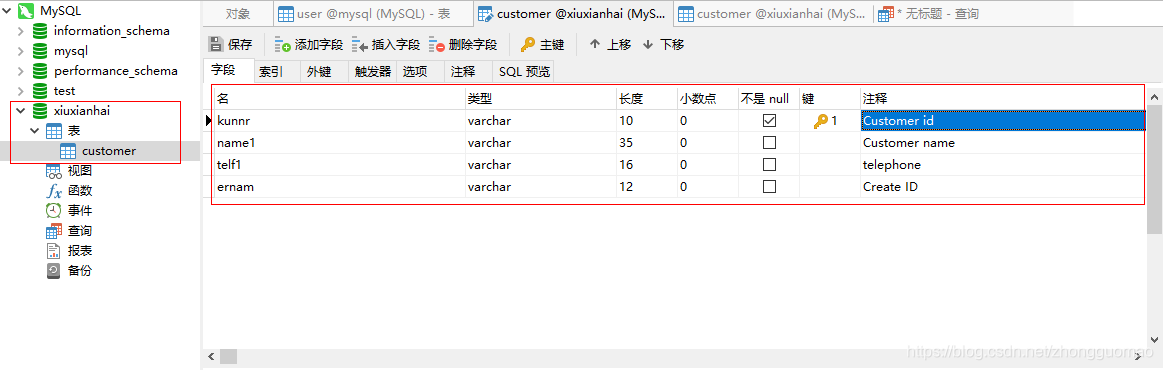The height and width of the screenshot is (370, 1163).
Task: Click the kunnr field name cell
Action: point(340,120)
